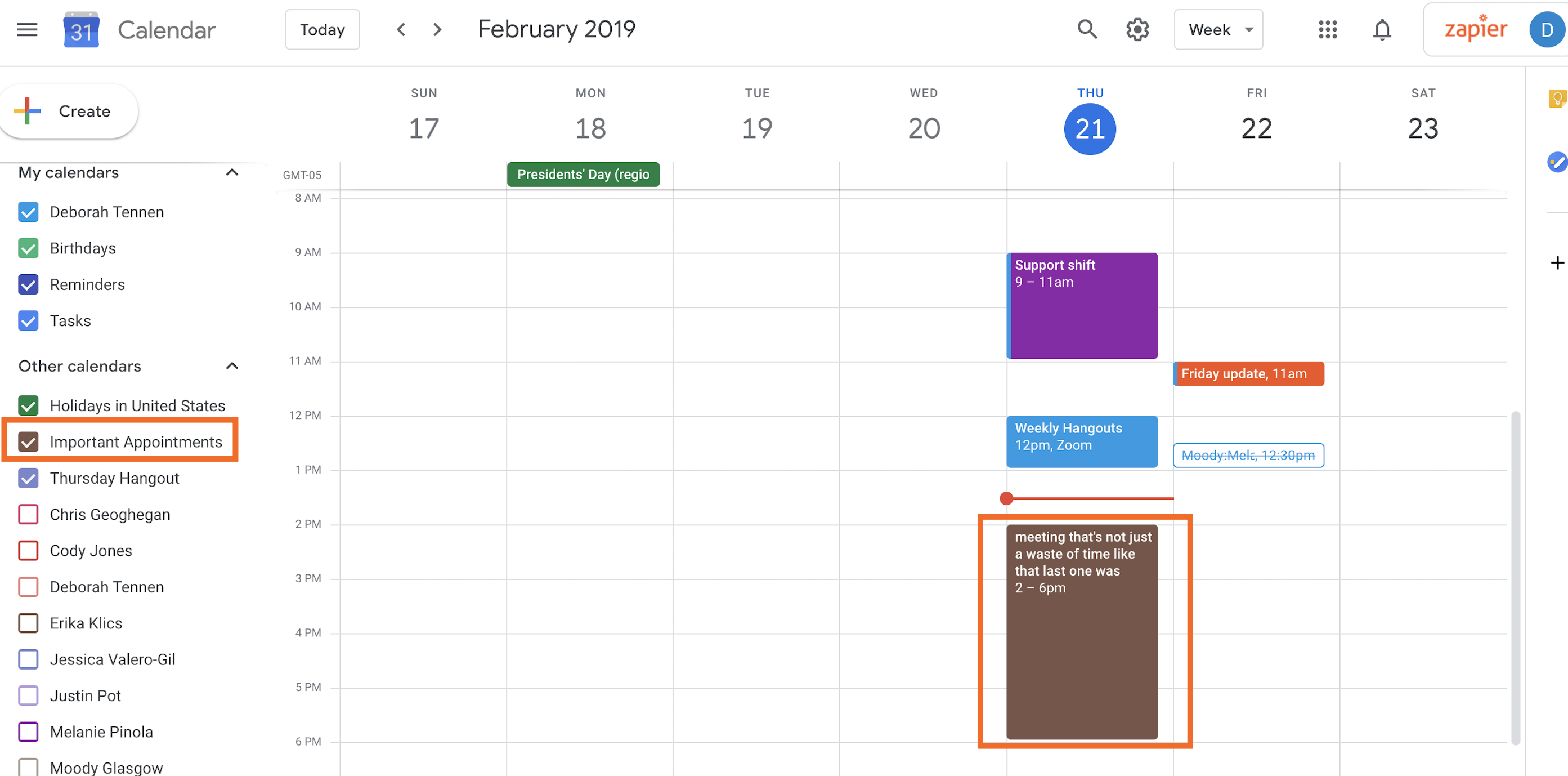Click the Weekly Hangouts 12pm event
This screenshot has height=776, width=1568.
pos(1082,441)
